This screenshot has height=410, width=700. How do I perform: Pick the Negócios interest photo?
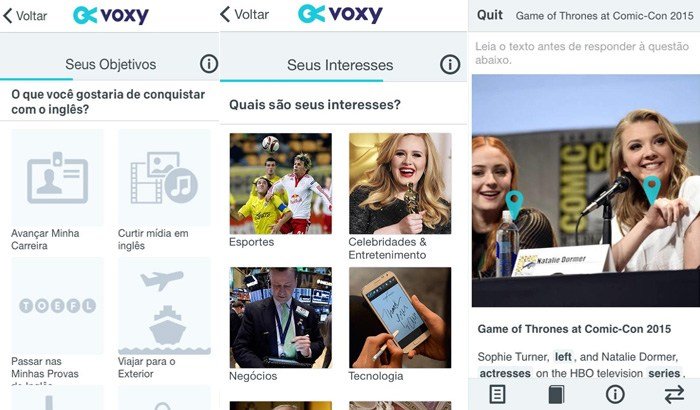pos(280,318)
